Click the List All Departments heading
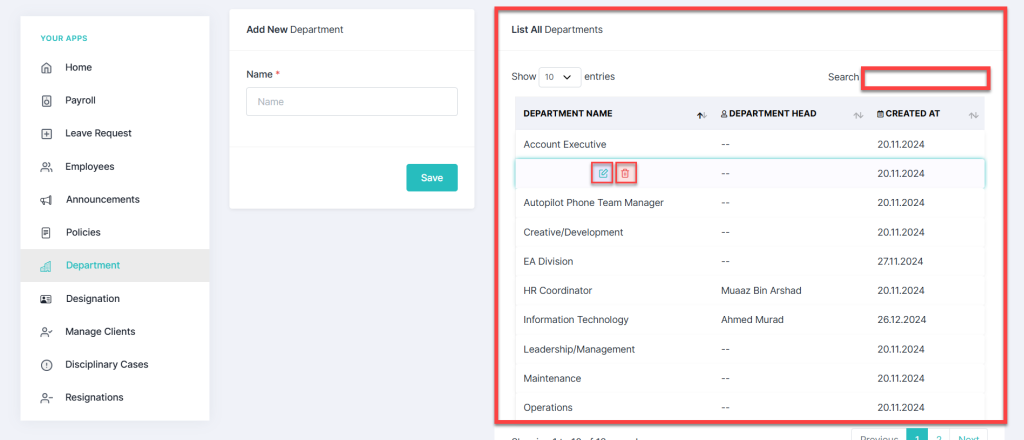The image size is (1024, 440). pyautogui.click(x=557, y=29)
